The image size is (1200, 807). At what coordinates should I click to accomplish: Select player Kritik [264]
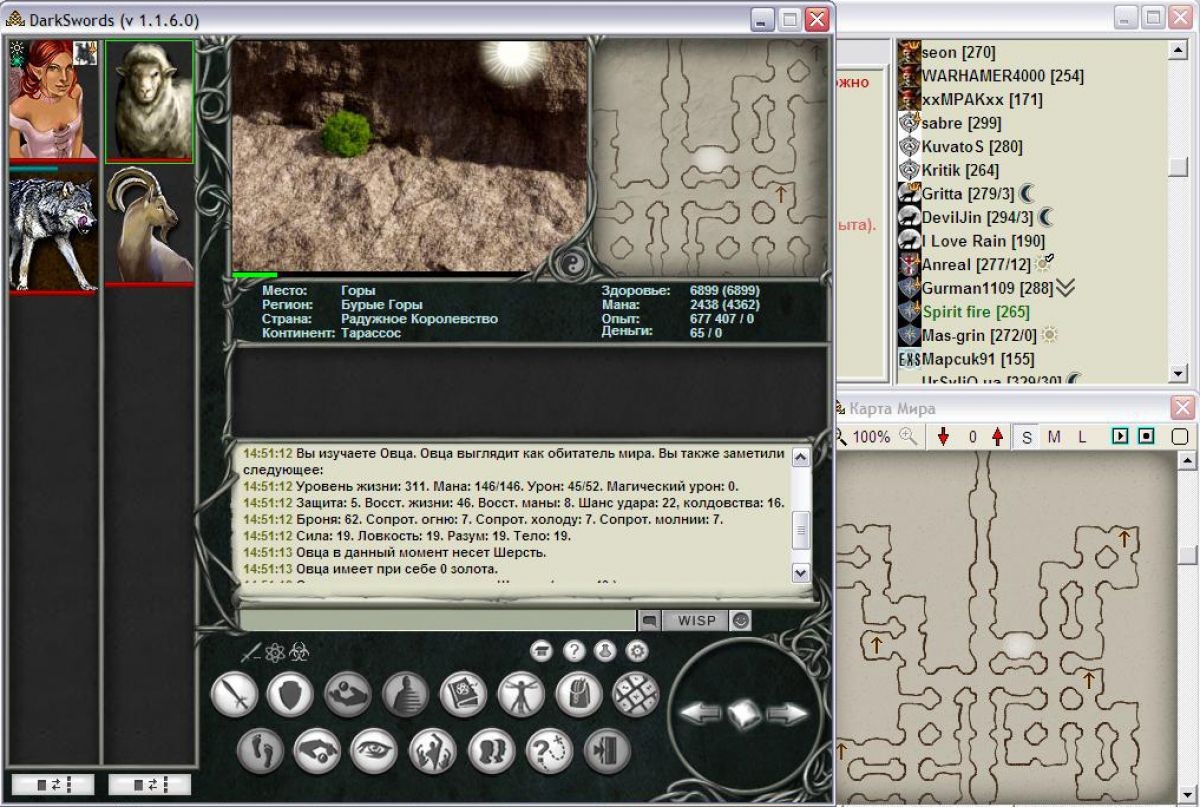(959, 170)
